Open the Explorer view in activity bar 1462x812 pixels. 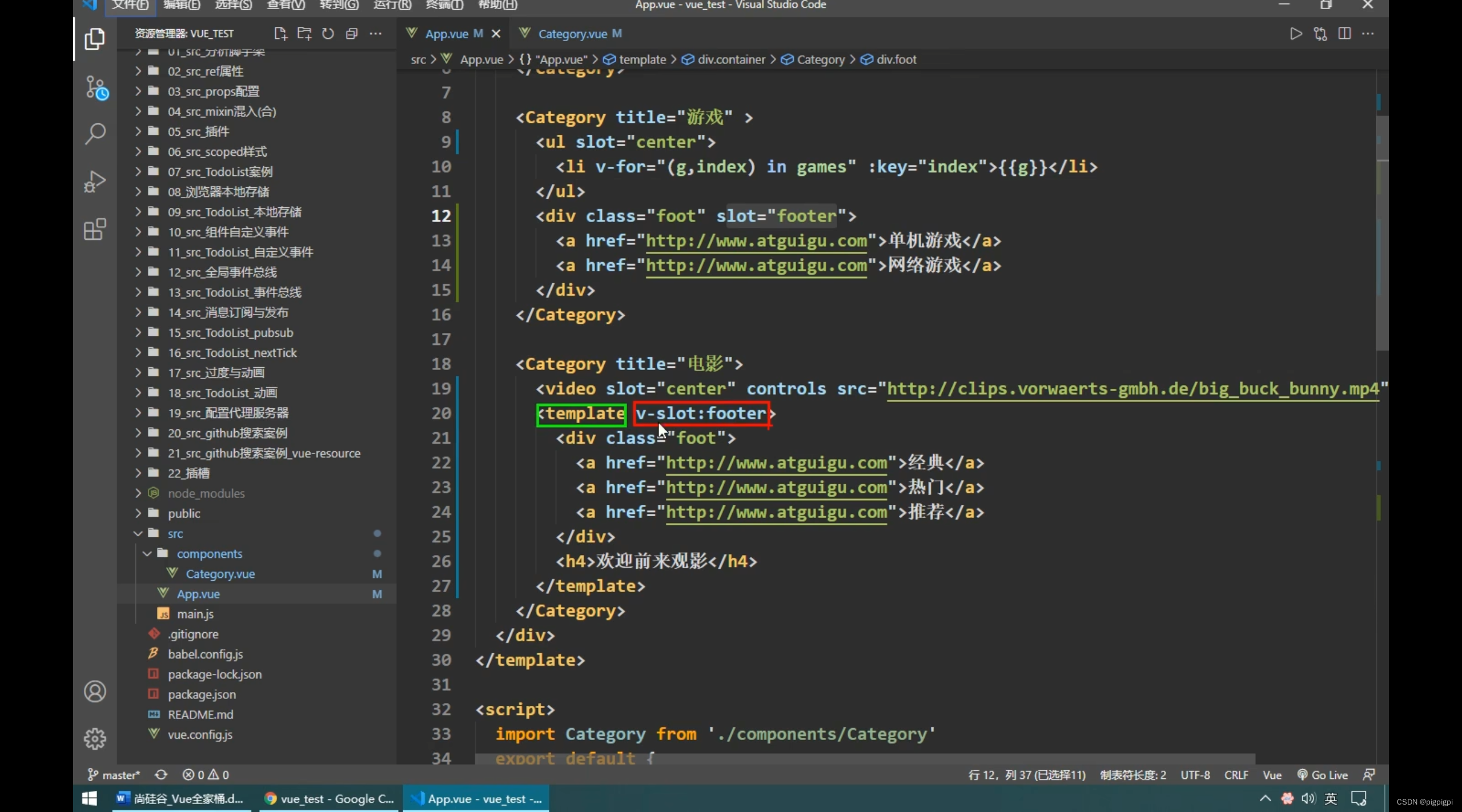[95, 39]
